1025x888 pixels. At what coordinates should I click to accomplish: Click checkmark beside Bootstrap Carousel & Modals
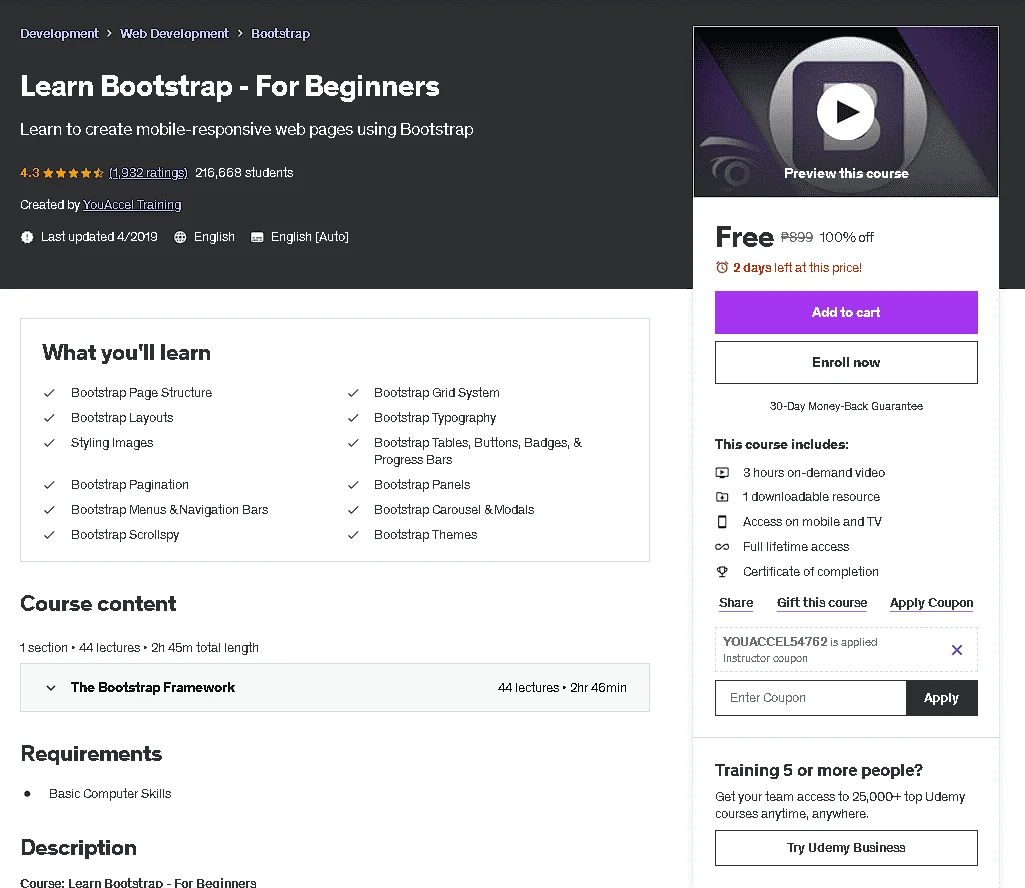click(353, 509)
